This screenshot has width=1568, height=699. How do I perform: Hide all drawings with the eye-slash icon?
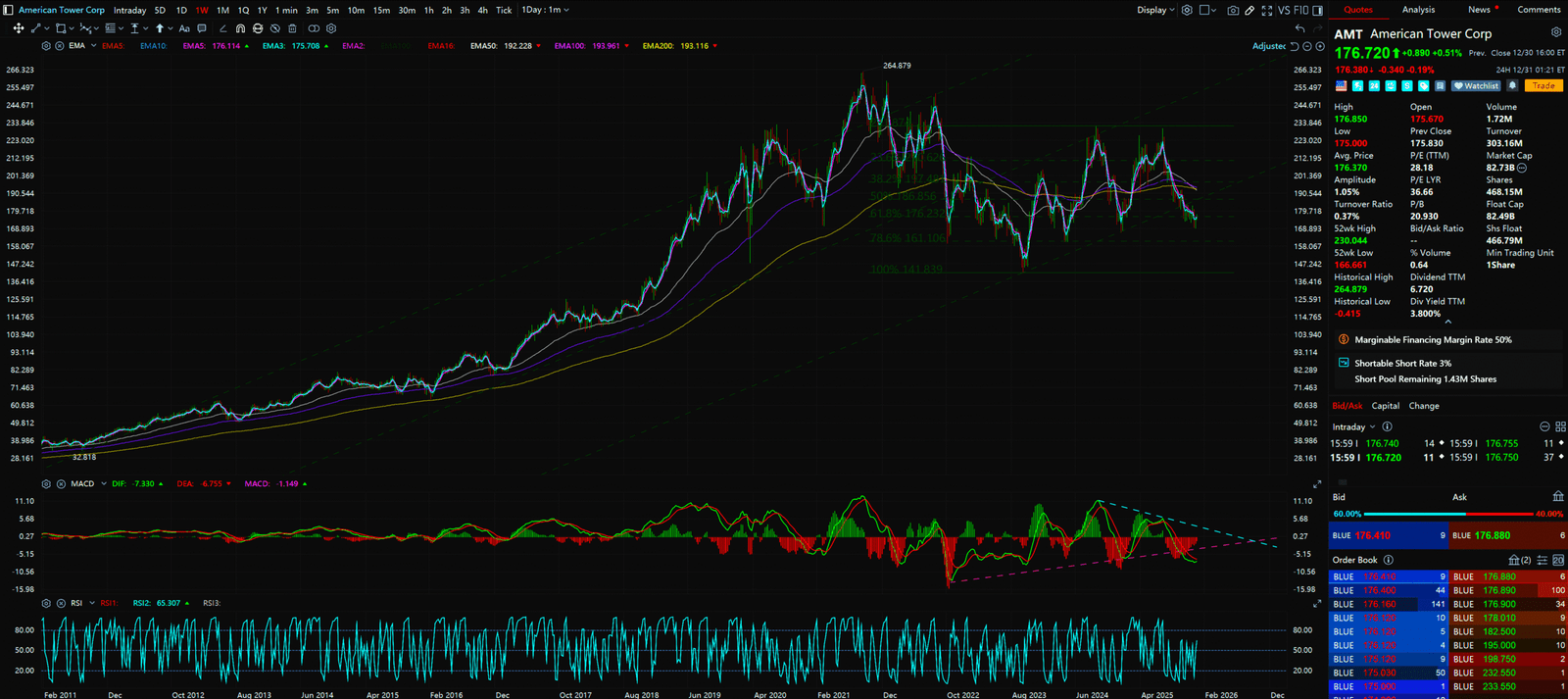(x=275, y=28)
